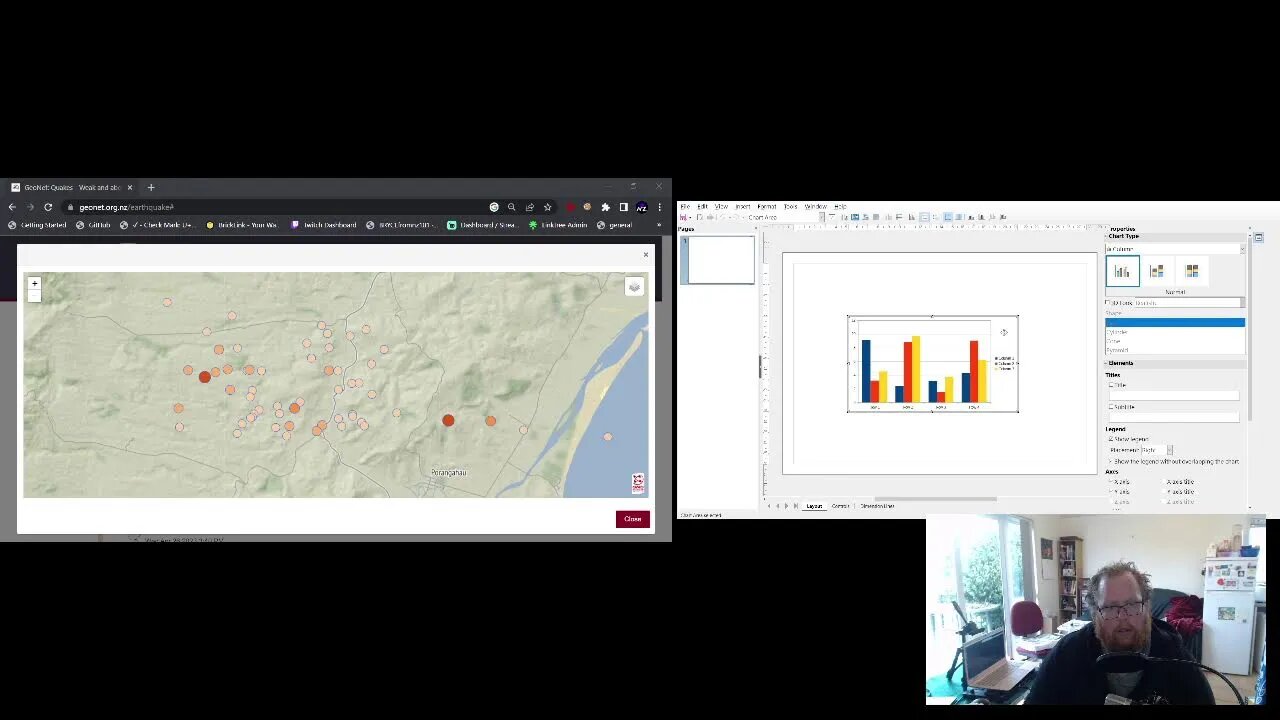Enable the Y axis title checkbox
The height and width of the screenshot is (720, 1280).
coord(1164,492)
